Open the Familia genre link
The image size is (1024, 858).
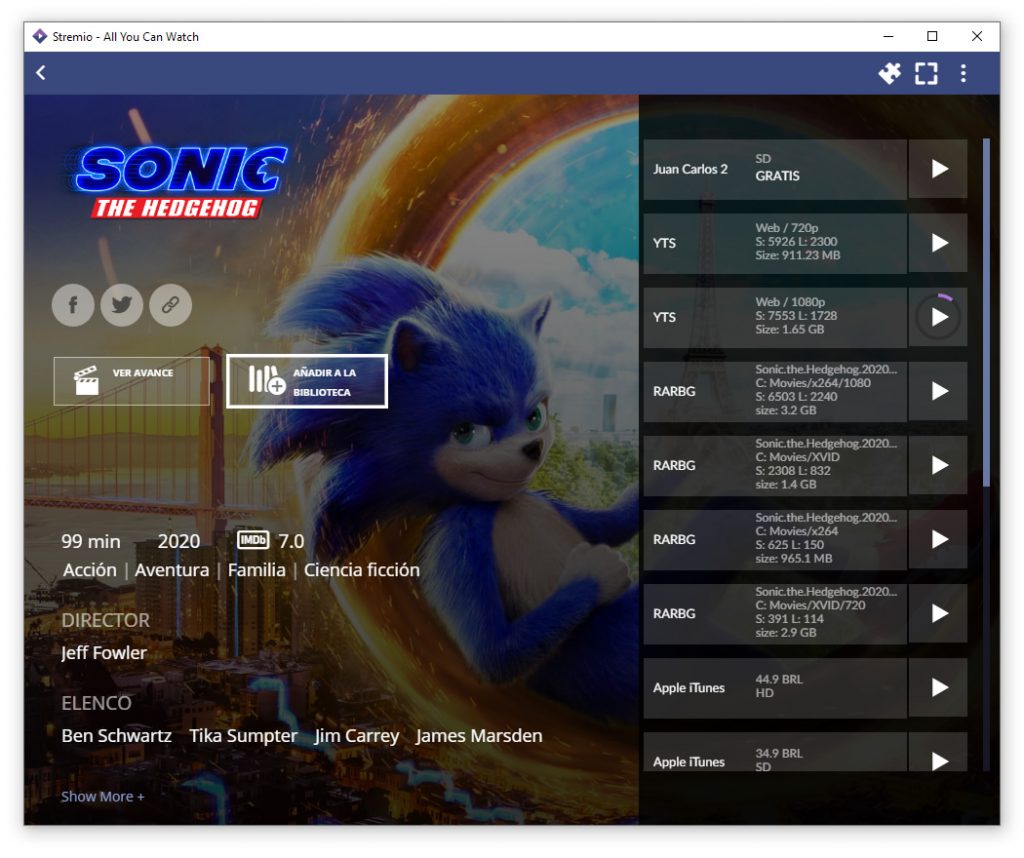click(256, 570)
